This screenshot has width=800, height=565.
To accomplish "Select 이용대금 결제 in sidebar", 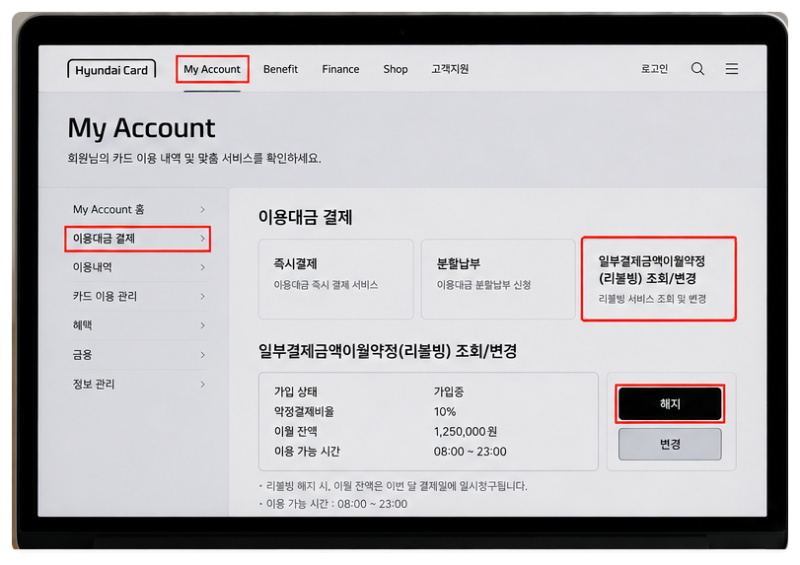I will tap(138, 238).
